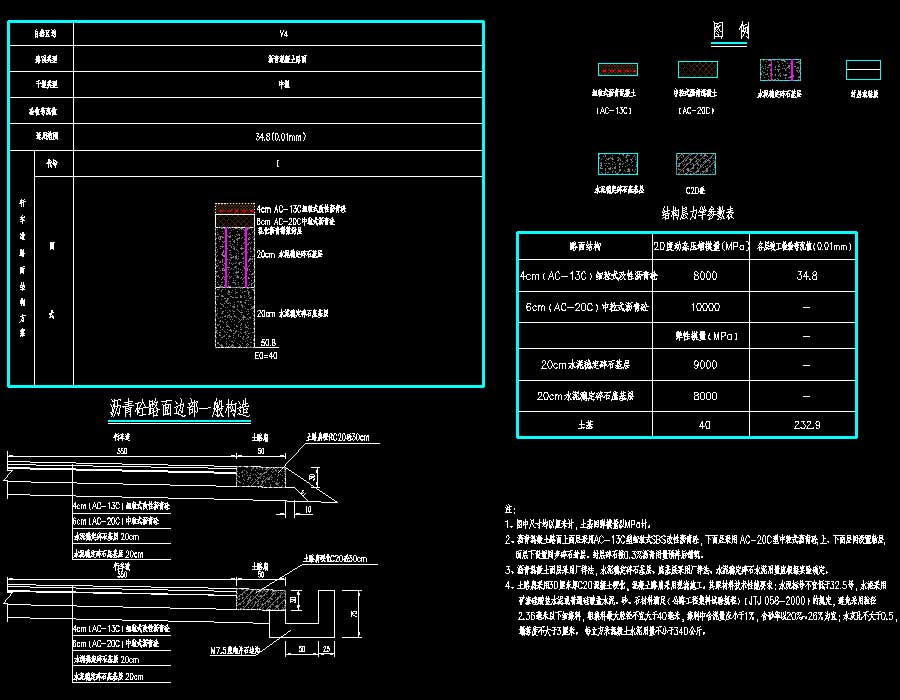Click the "232.9" value
Image resolution: width=900 pixels, height=700 pixels.
coord(806,425)
